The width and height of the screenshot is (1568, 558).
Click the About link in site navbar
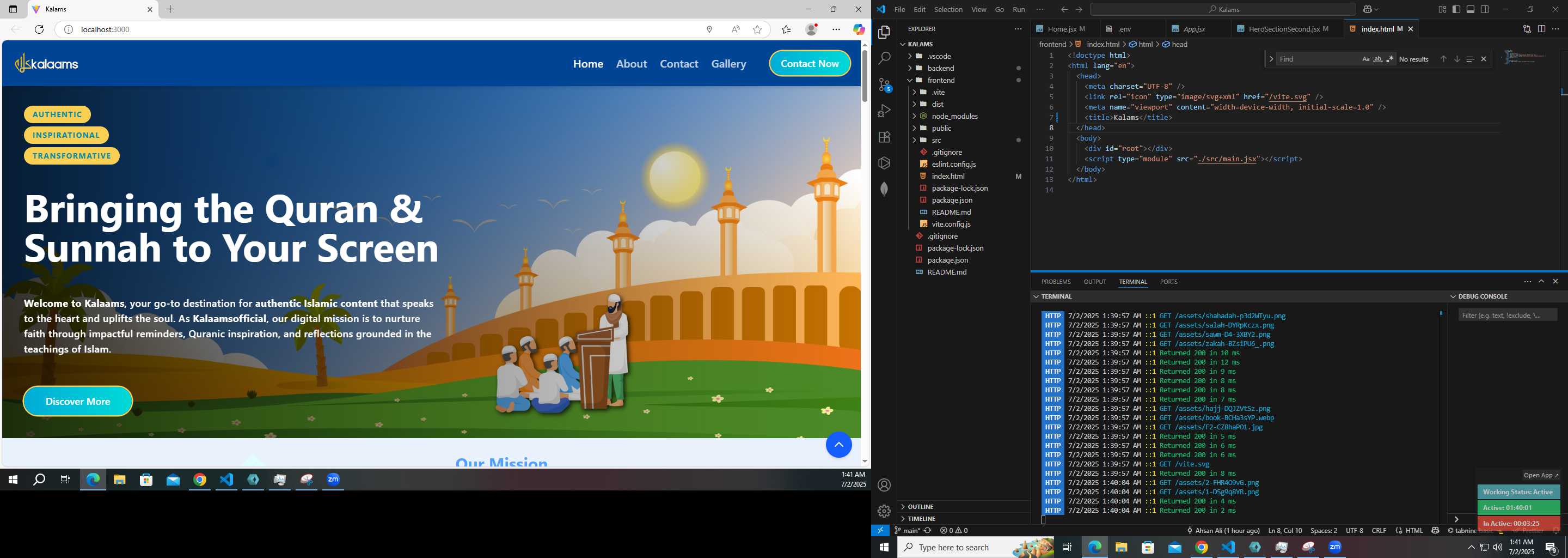point(631,64)
